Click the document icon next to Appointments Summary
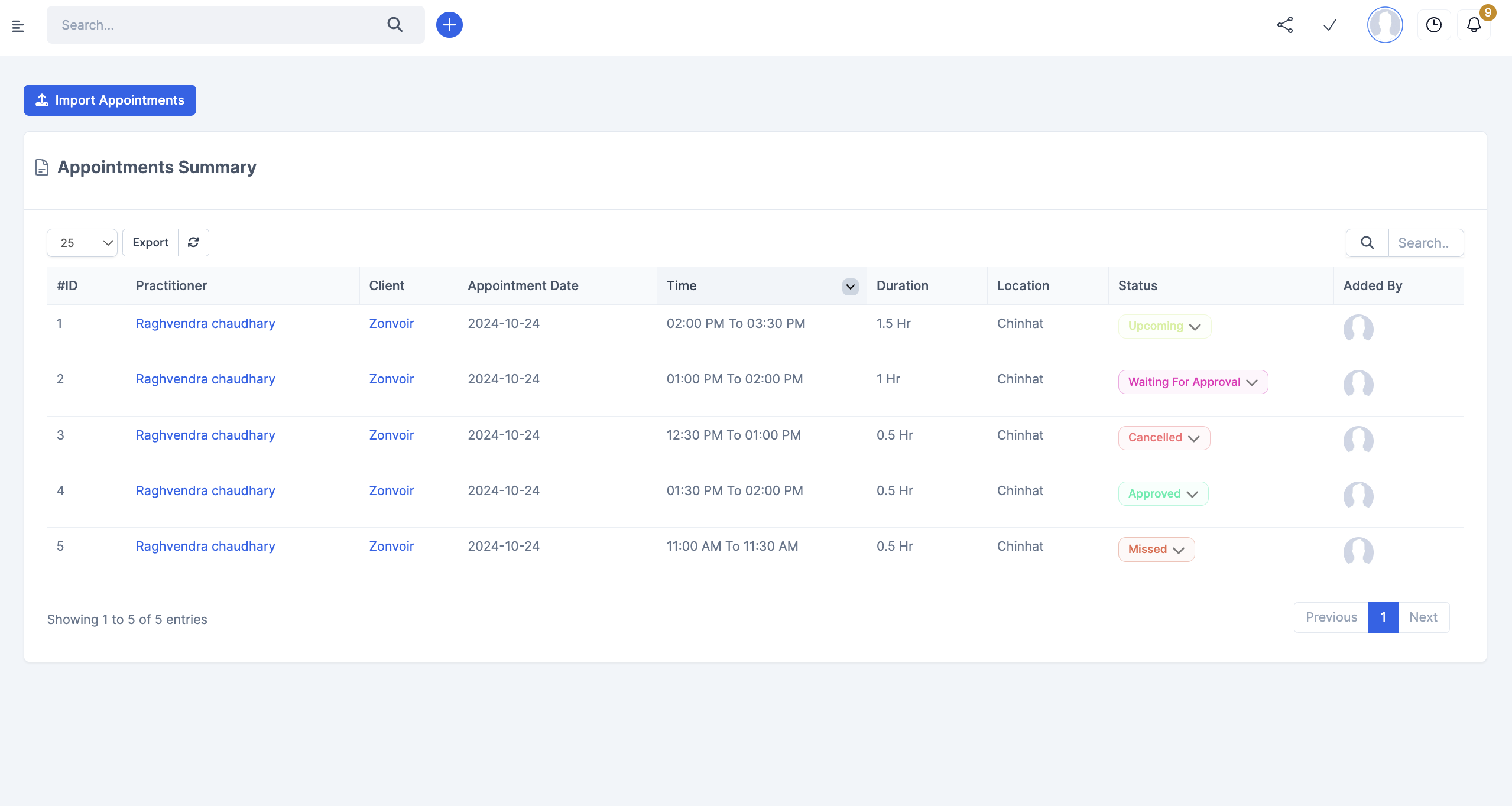This screenshot has width=1512, height=806. [x=41, y=168]
